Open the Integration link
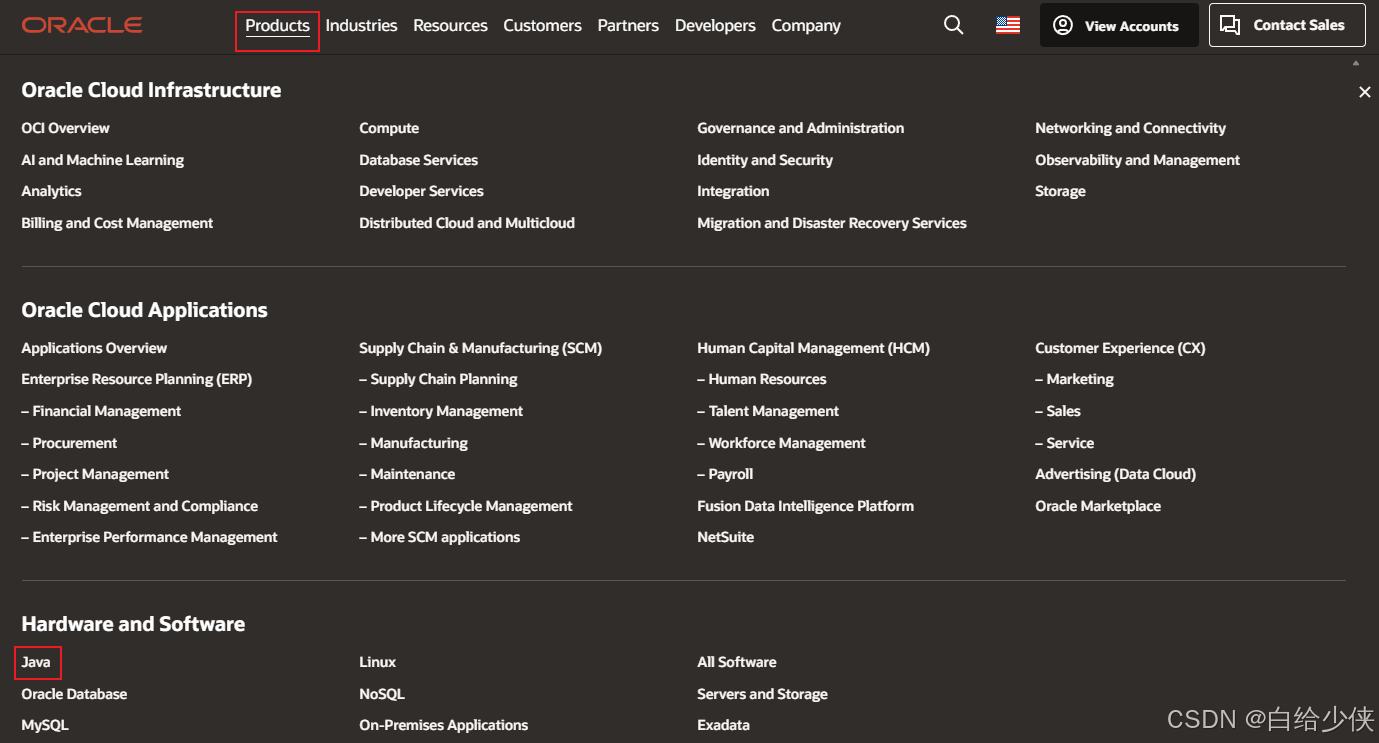1379x743 pixels. (733, 191)
